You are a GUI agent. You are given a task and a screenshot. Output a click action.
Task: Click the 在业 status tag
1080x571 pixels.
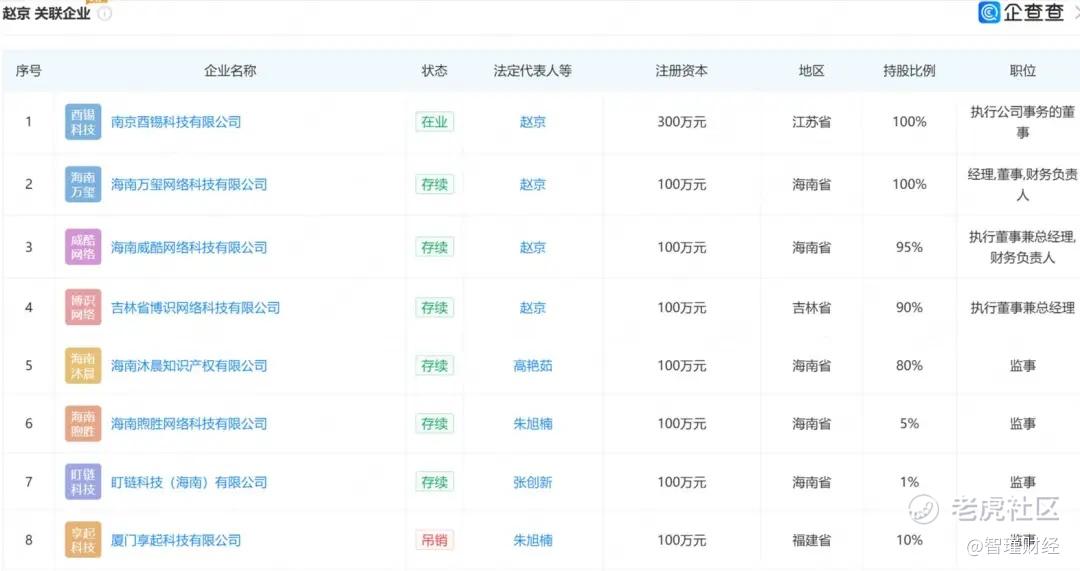click(x=435, y=122)
